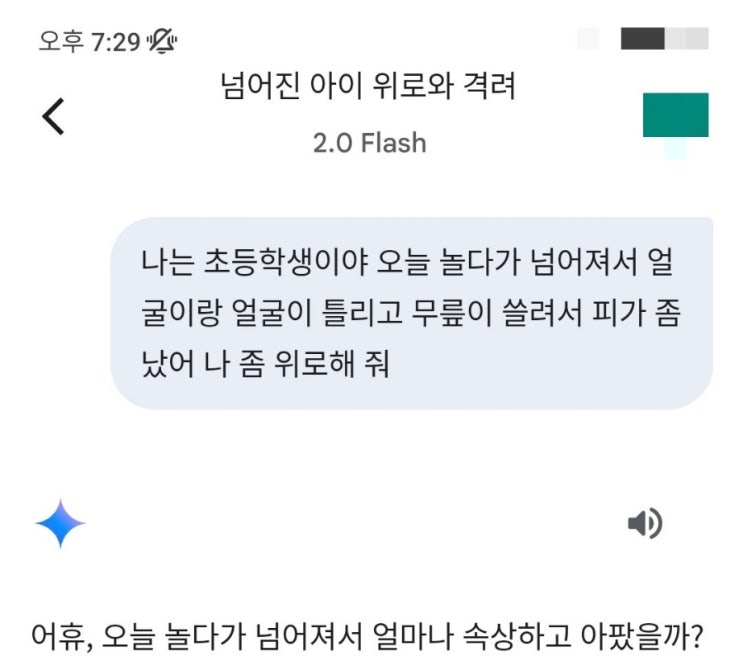The height and width of the screenshot is (661, 743).
Task: Tap the light gray portion of battery bar
Action: (687, 38)
